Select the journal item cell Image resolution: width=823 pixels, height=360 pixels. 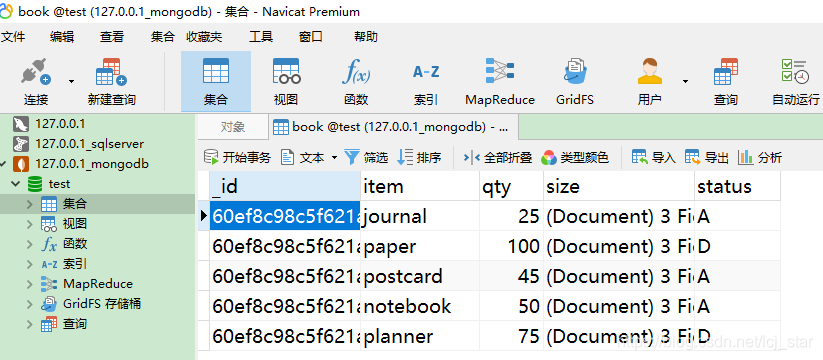420,216
